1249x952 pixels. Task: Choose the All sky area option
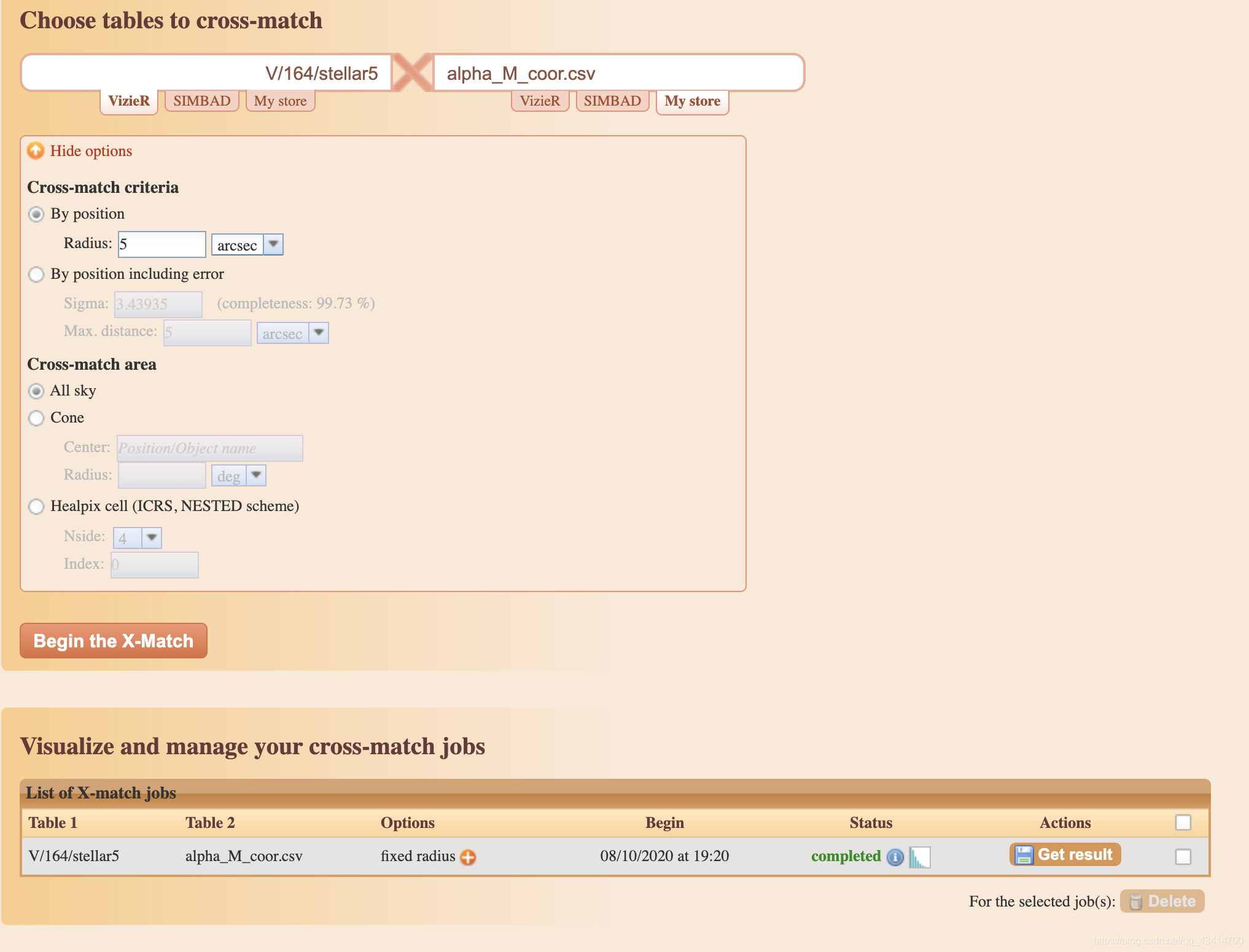point(36,391)
